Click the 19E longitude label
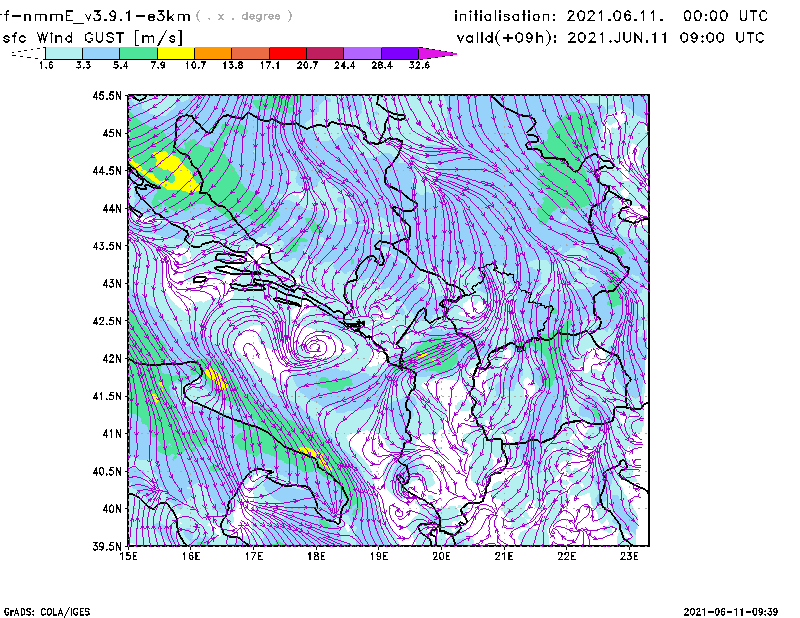The width and height of the screenshot is (800, 618). [379, 556]
